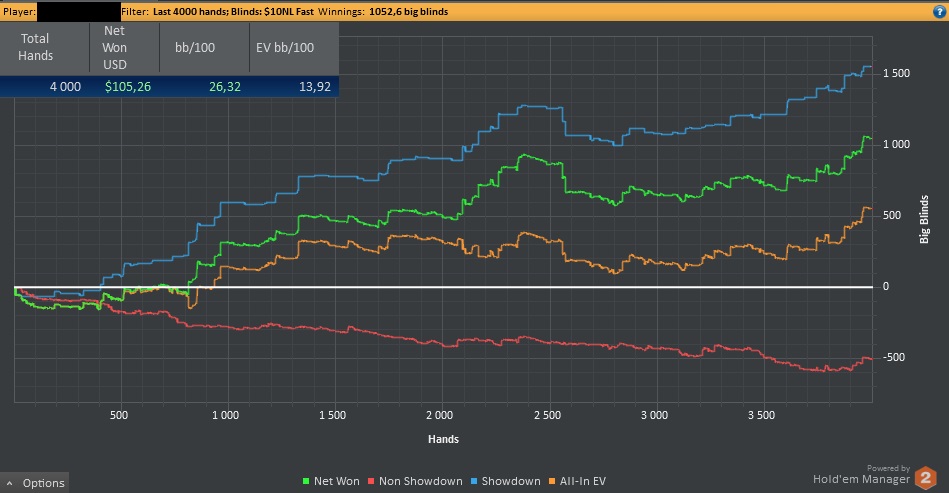This screenshot has width=949, height=493.
Task: Click the 2 500 x-axis label
Action: coord(547,416)
